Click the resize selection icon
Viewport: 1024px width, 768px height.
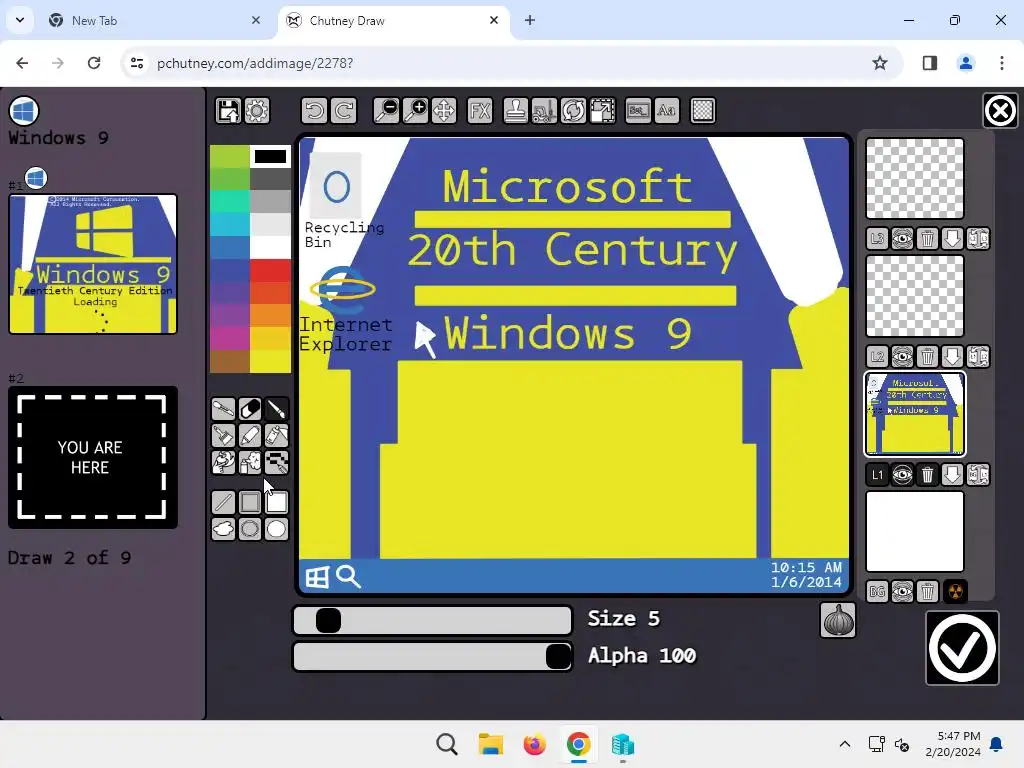602,111
